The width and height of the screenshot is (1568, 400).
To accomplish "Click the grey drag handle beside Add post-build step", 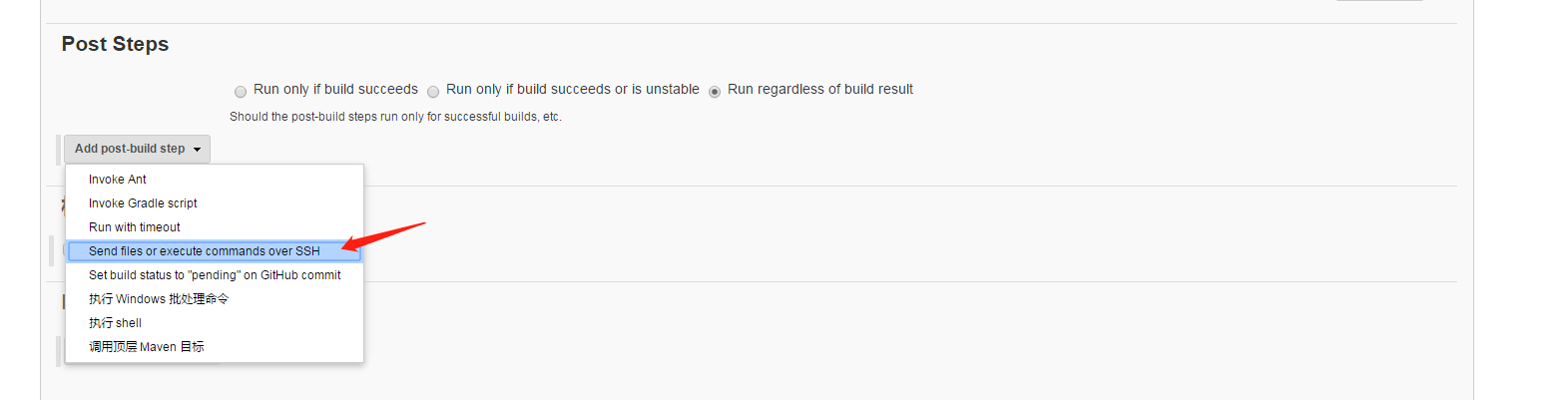I will pyautogui.click(x=59, y=149).
